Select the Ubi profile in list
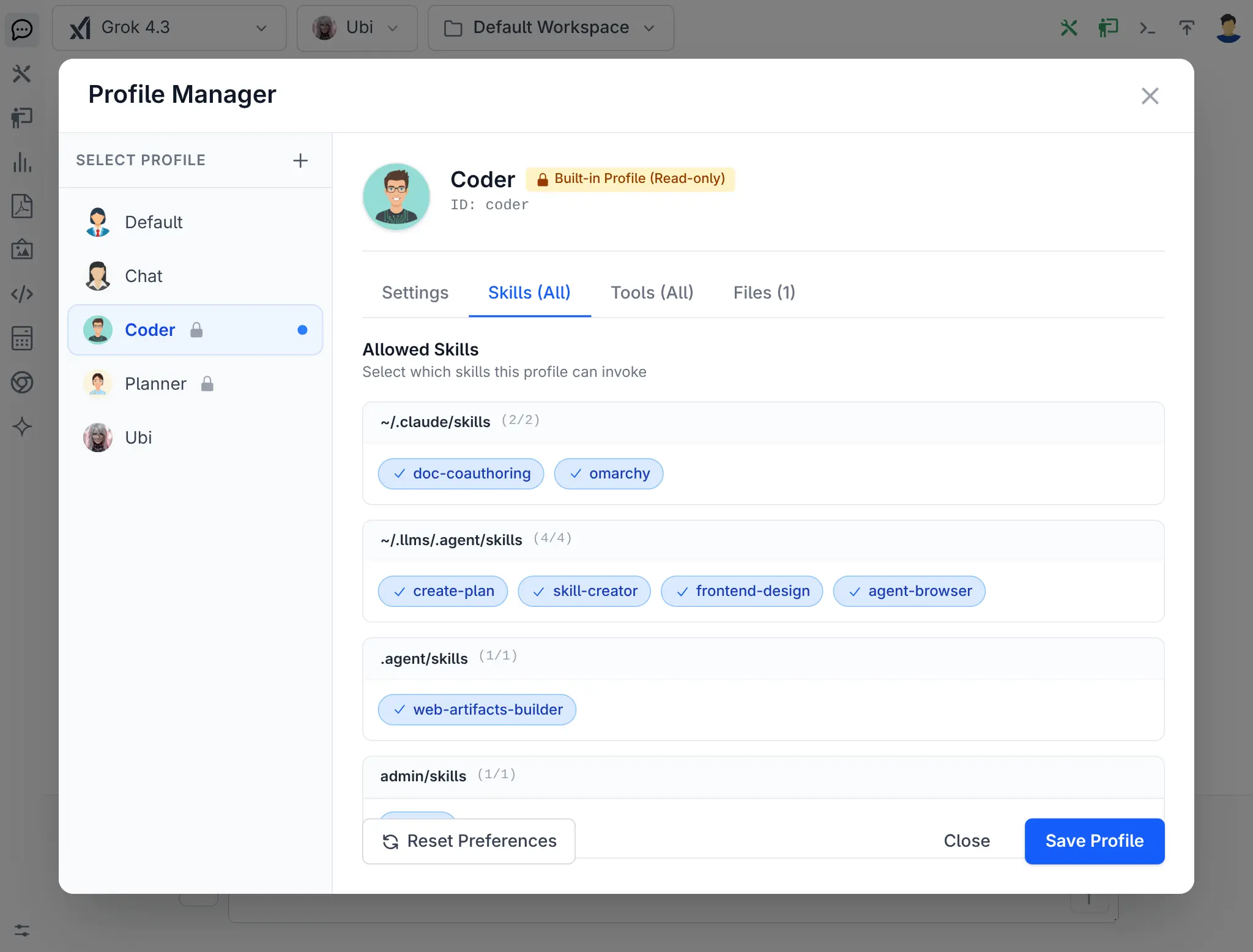Viewport: 1253px width, 952px height. 195,437
